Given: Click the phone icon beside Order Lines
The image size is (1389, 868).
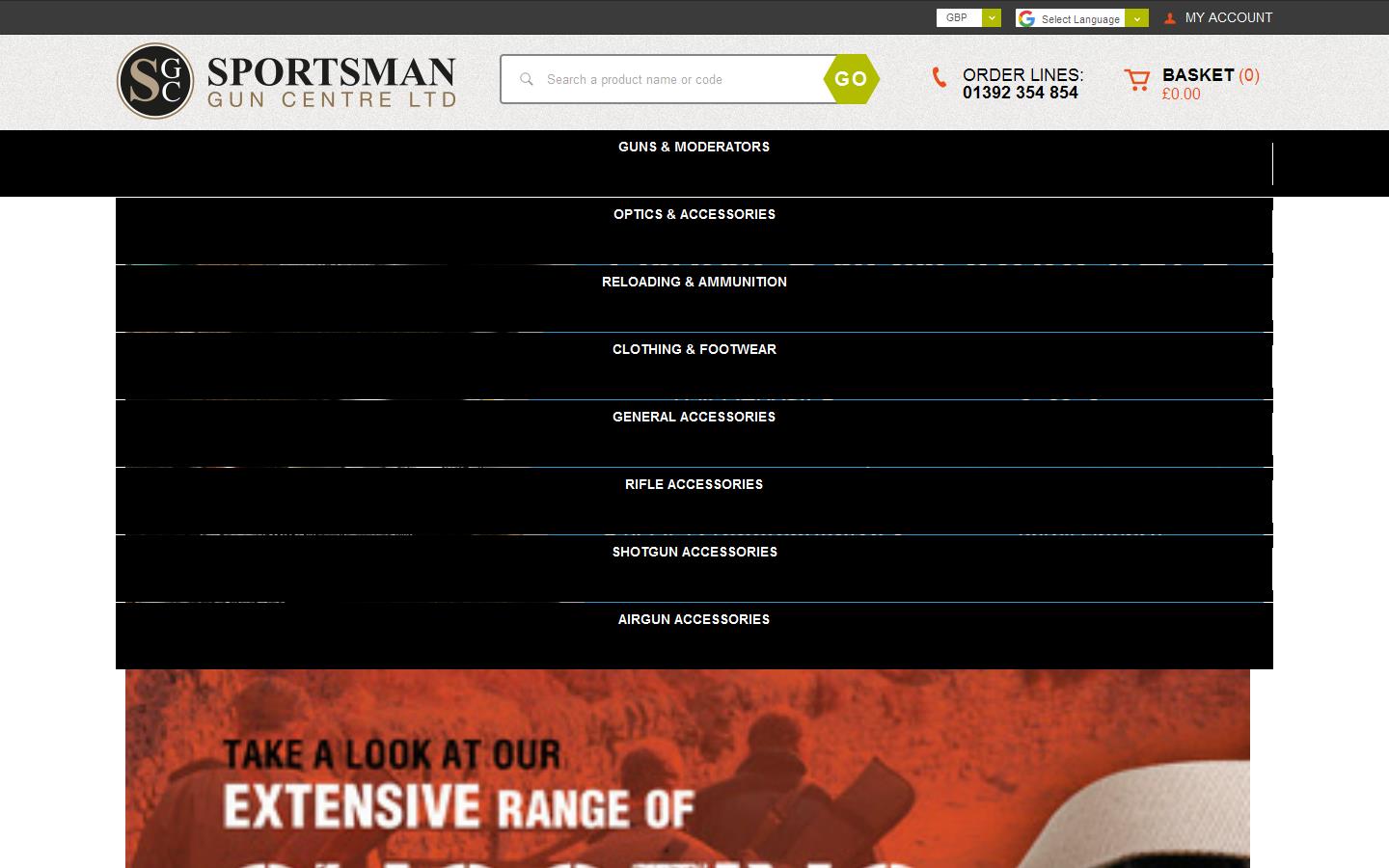Looking at the screenshot, I should coord(938,79).
